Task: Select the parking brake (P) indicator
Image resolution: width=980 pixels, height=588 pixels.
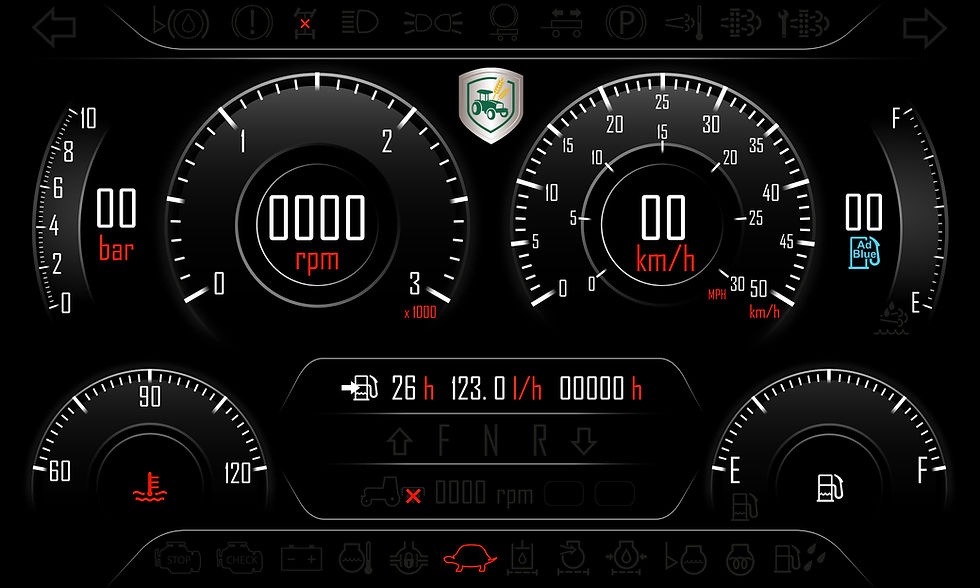Action: [x=625, y=24]
